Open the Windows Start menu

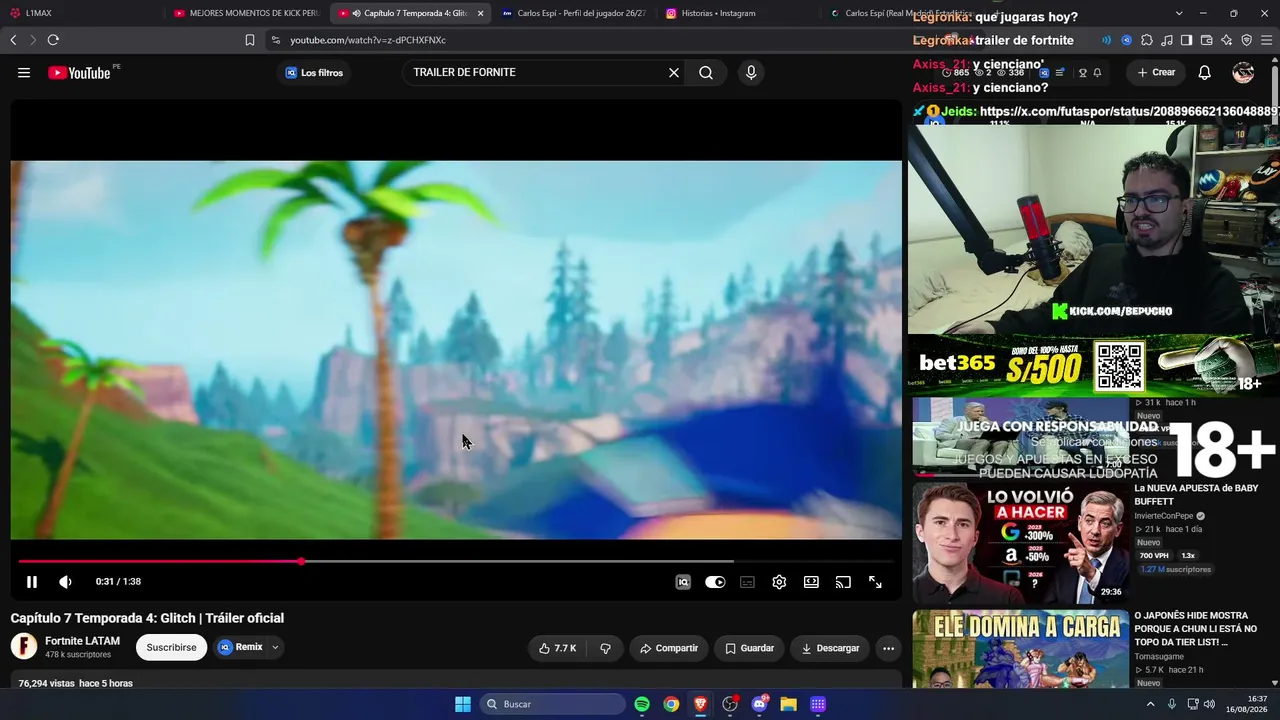(463, 704)
